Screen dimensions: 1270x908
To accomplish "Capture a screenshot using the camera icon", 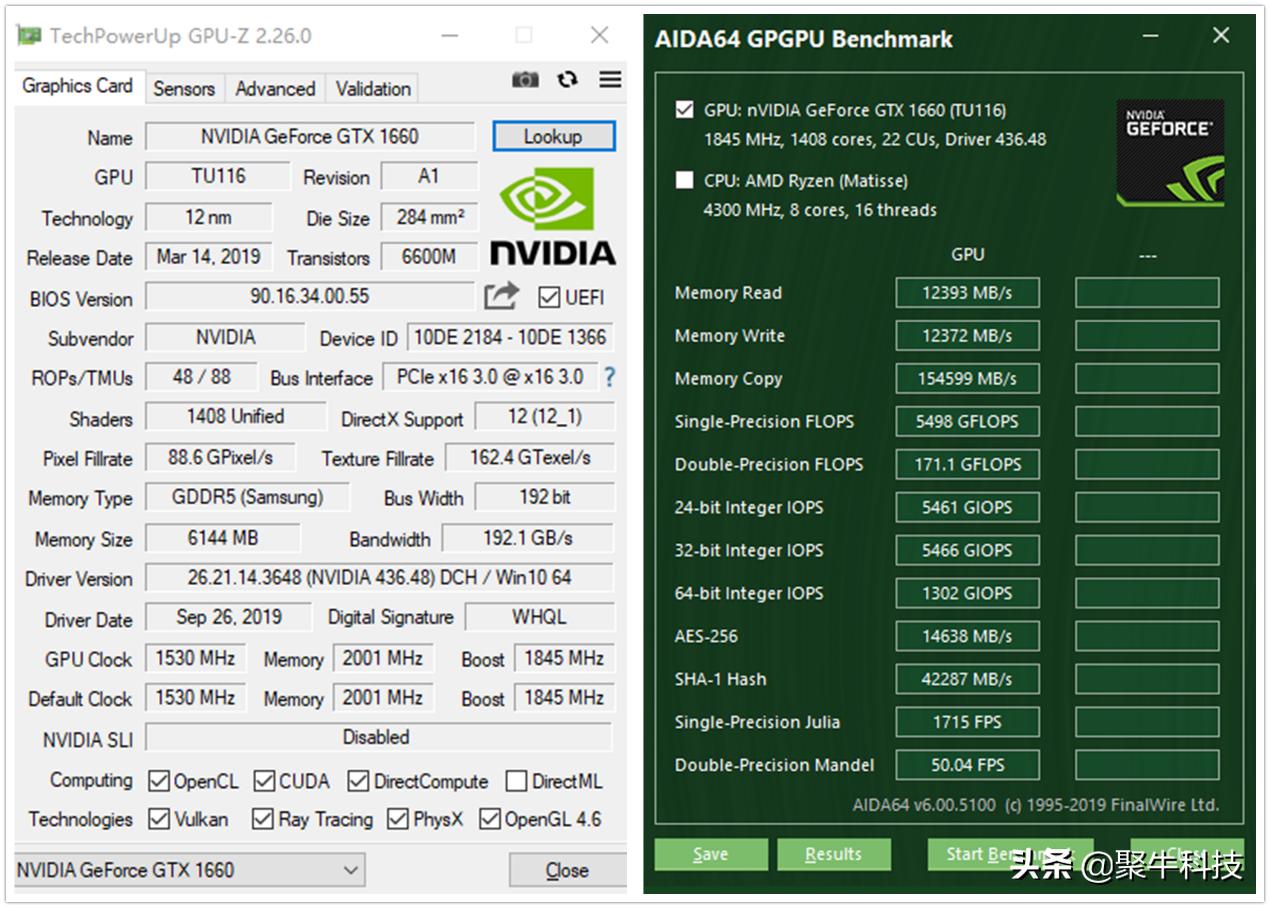I will pyautogui.click(x=526, y=80).
